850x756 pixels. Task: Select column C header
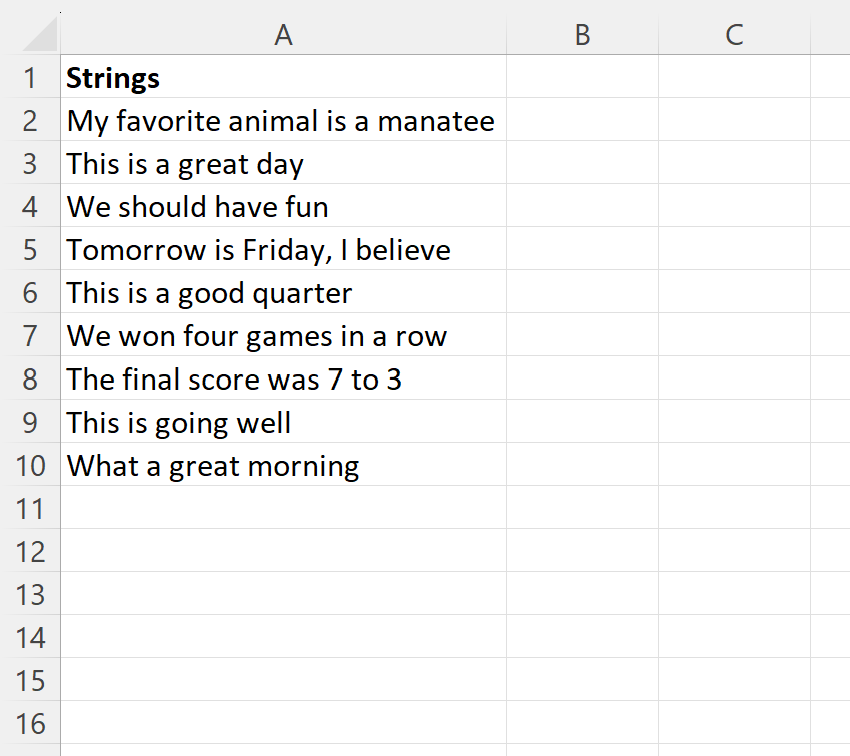(734, 35)
